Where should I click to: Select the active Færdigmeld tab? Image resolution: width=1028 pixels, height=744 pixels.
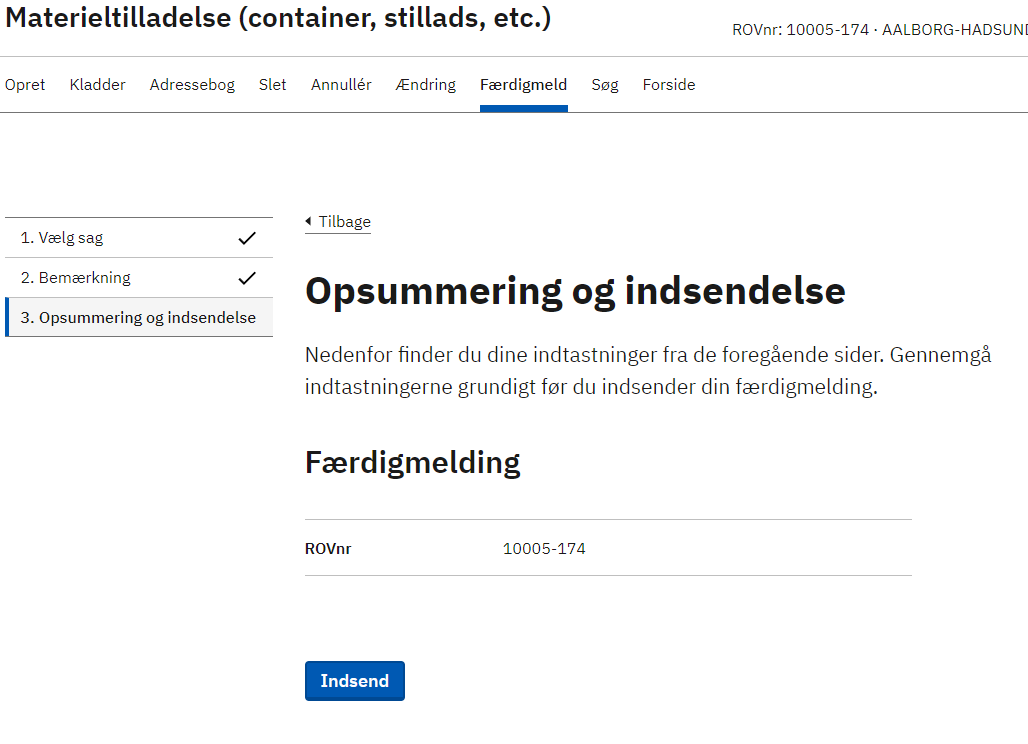point(523,85)
